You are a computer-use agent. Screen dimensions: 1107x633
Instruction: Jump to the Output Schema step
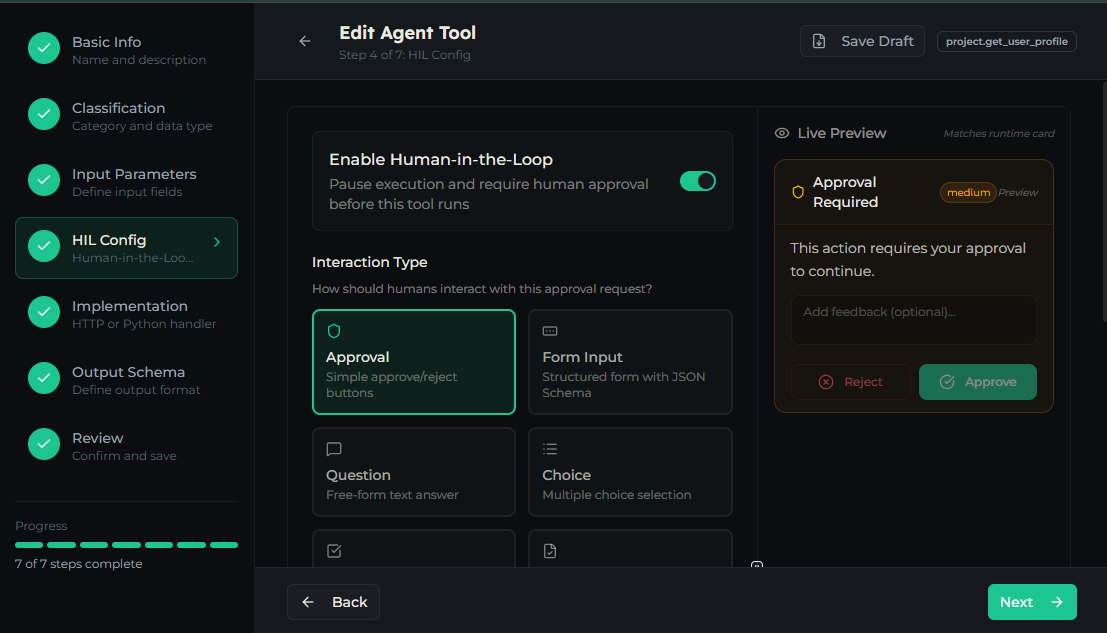[x=126, y=380]
